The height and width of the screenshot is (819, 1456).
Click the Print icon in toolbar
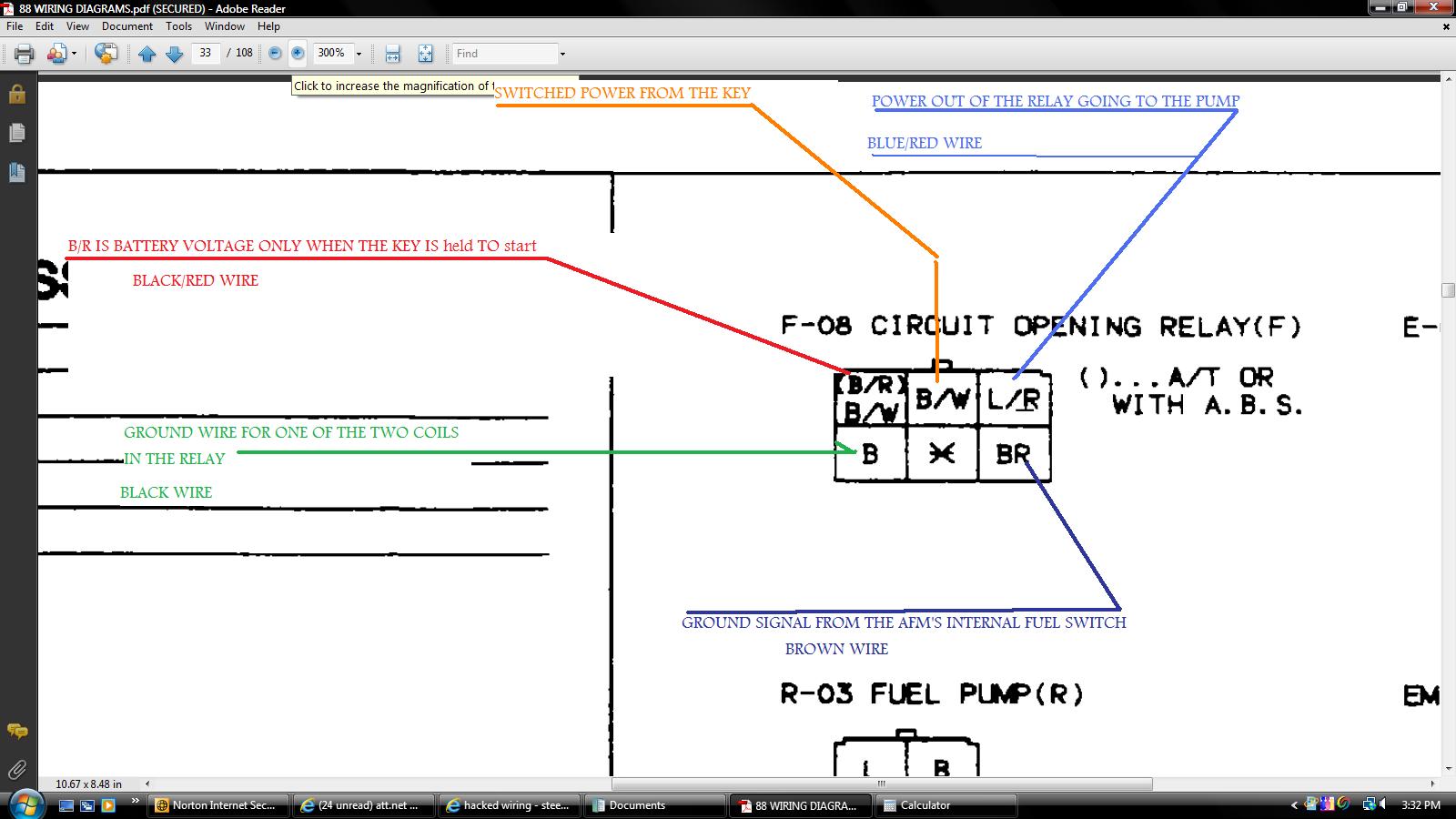pos(25,54)
